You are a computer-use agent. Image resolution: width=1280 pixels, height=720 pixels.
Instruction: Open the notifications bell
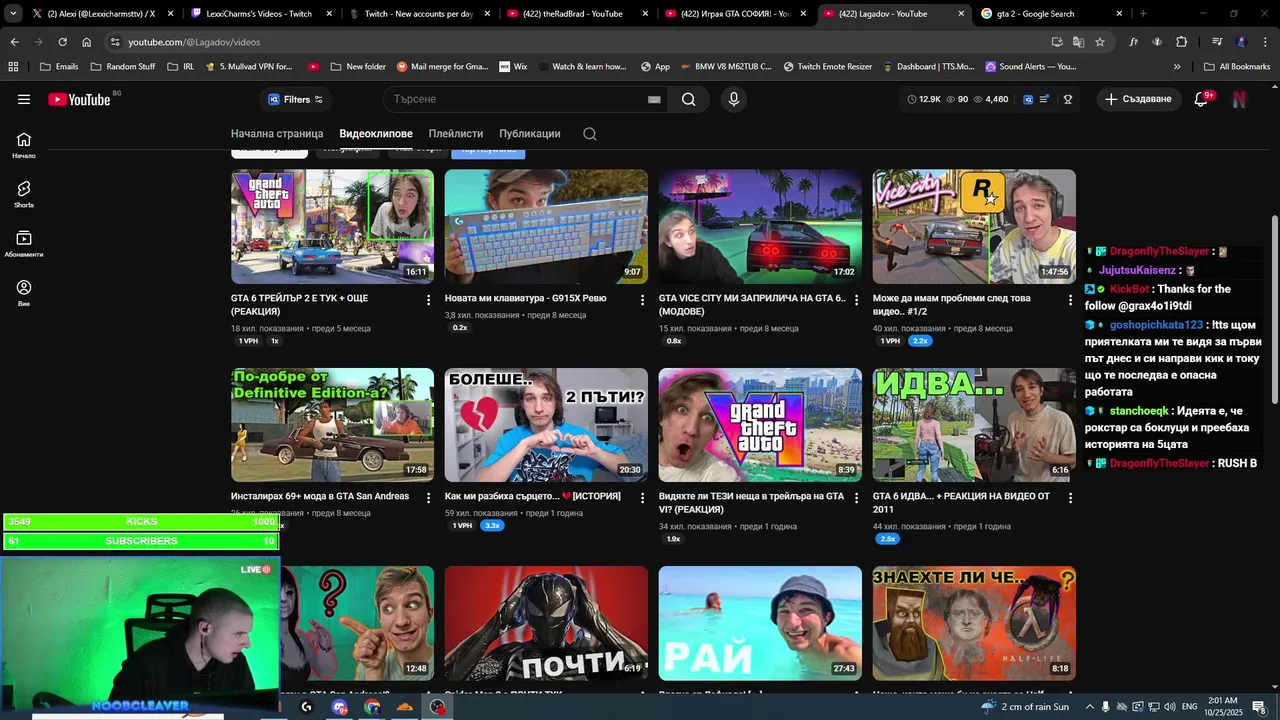tap(1201, 99)
